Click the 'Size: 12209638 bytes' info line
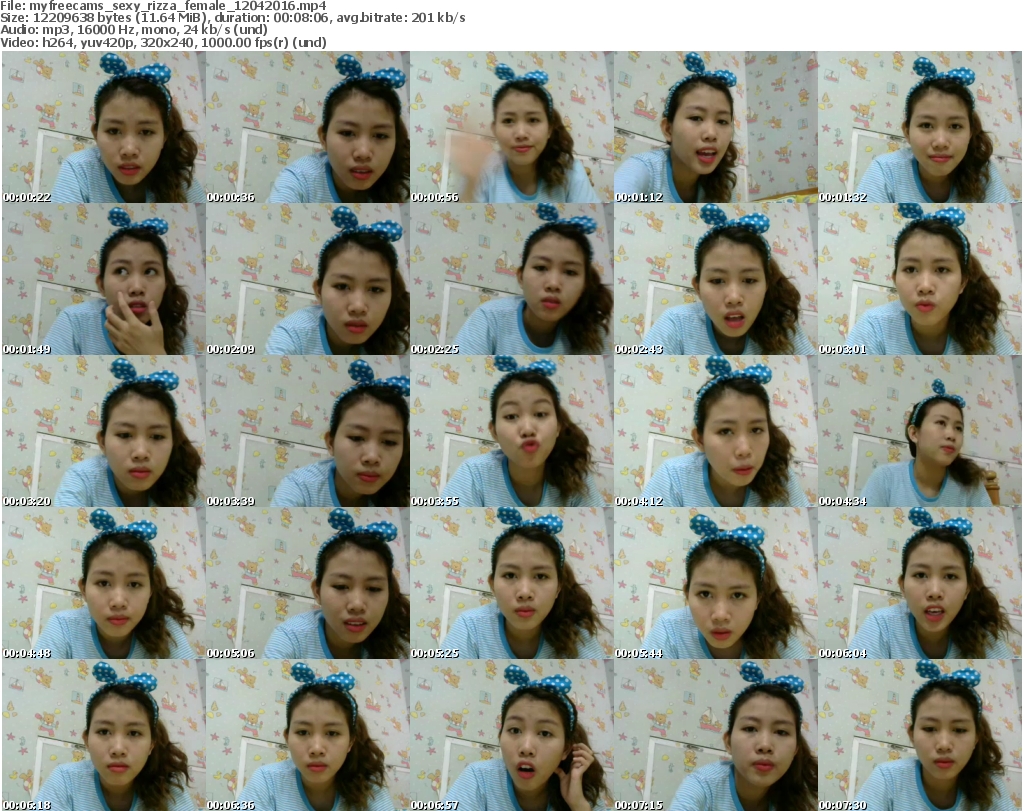Viewport: 1024px width, 811px height. 233,18
